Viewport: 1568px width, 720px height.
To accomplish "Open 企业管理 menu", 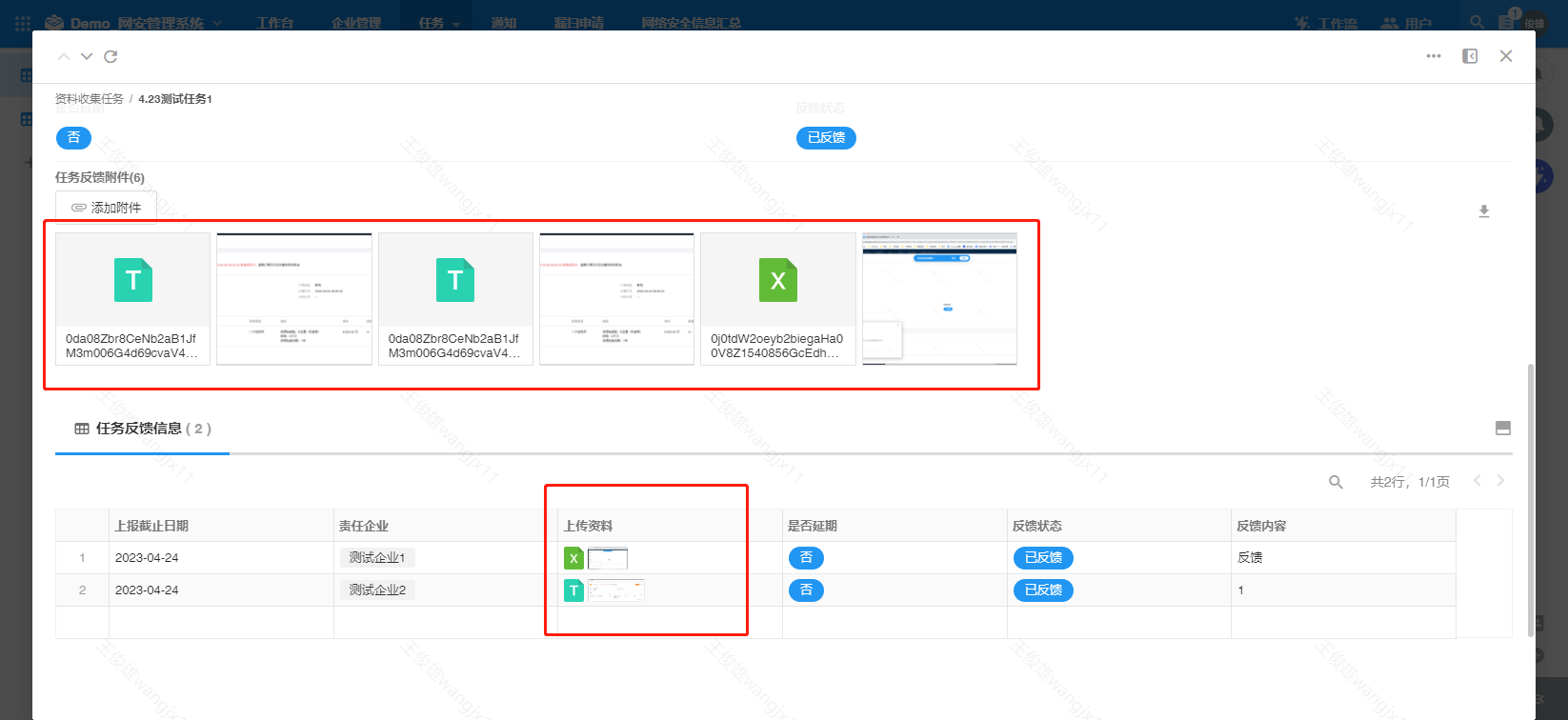I will (356, 23).
